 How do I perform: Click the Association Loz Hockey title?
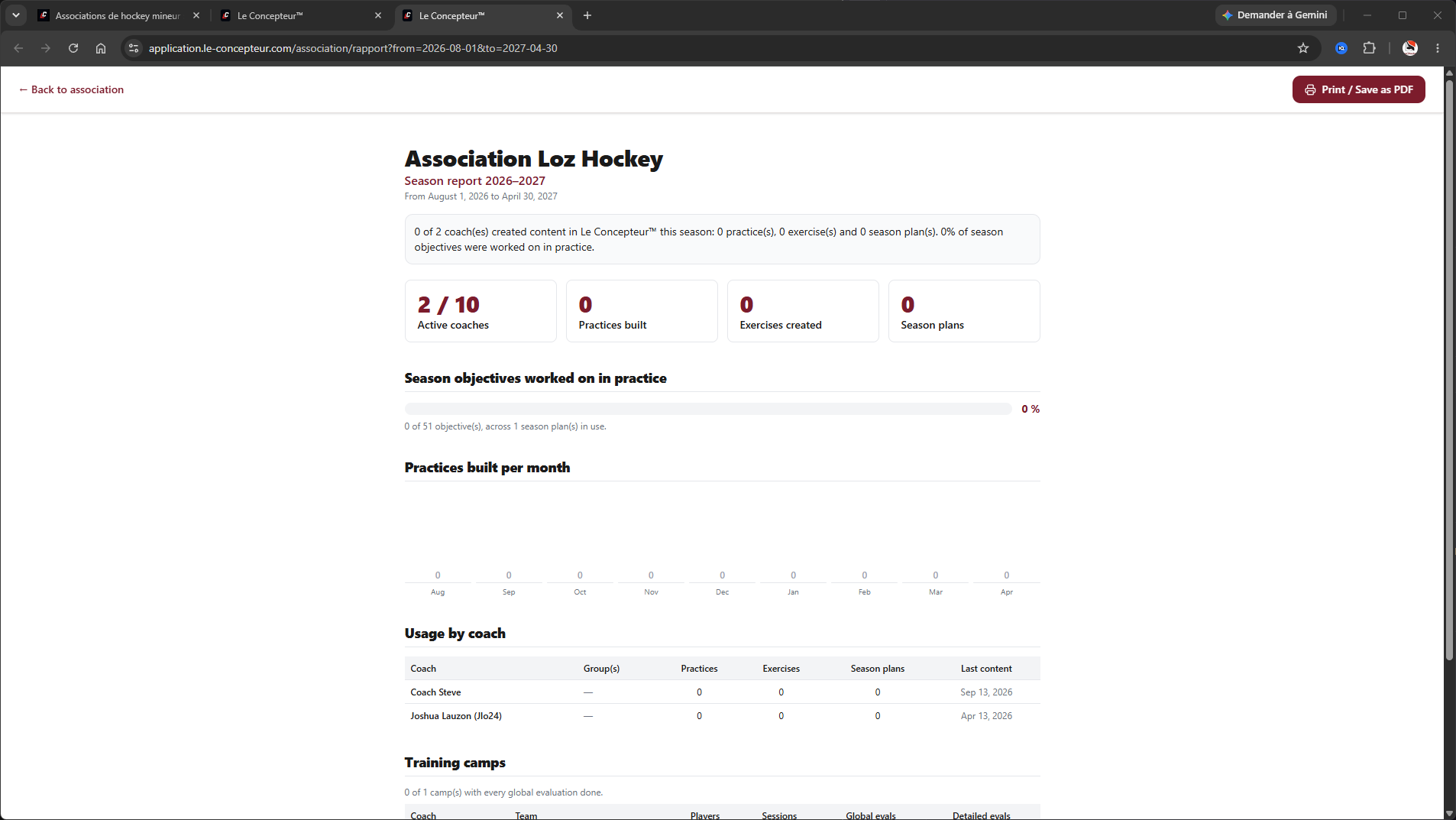[533, 159]
